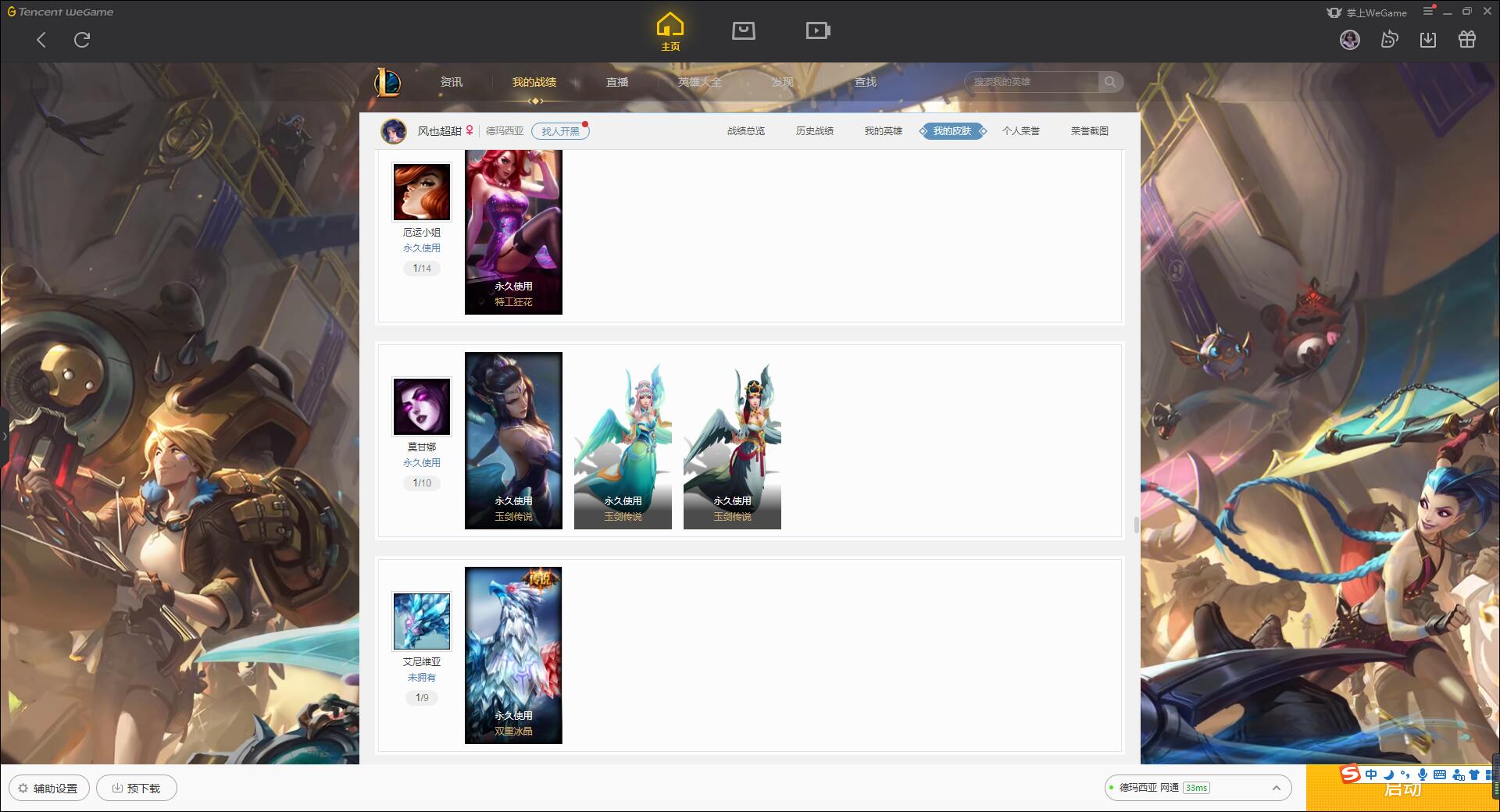
Task: Switch to the 查找 tab
Action: (866, 82)
